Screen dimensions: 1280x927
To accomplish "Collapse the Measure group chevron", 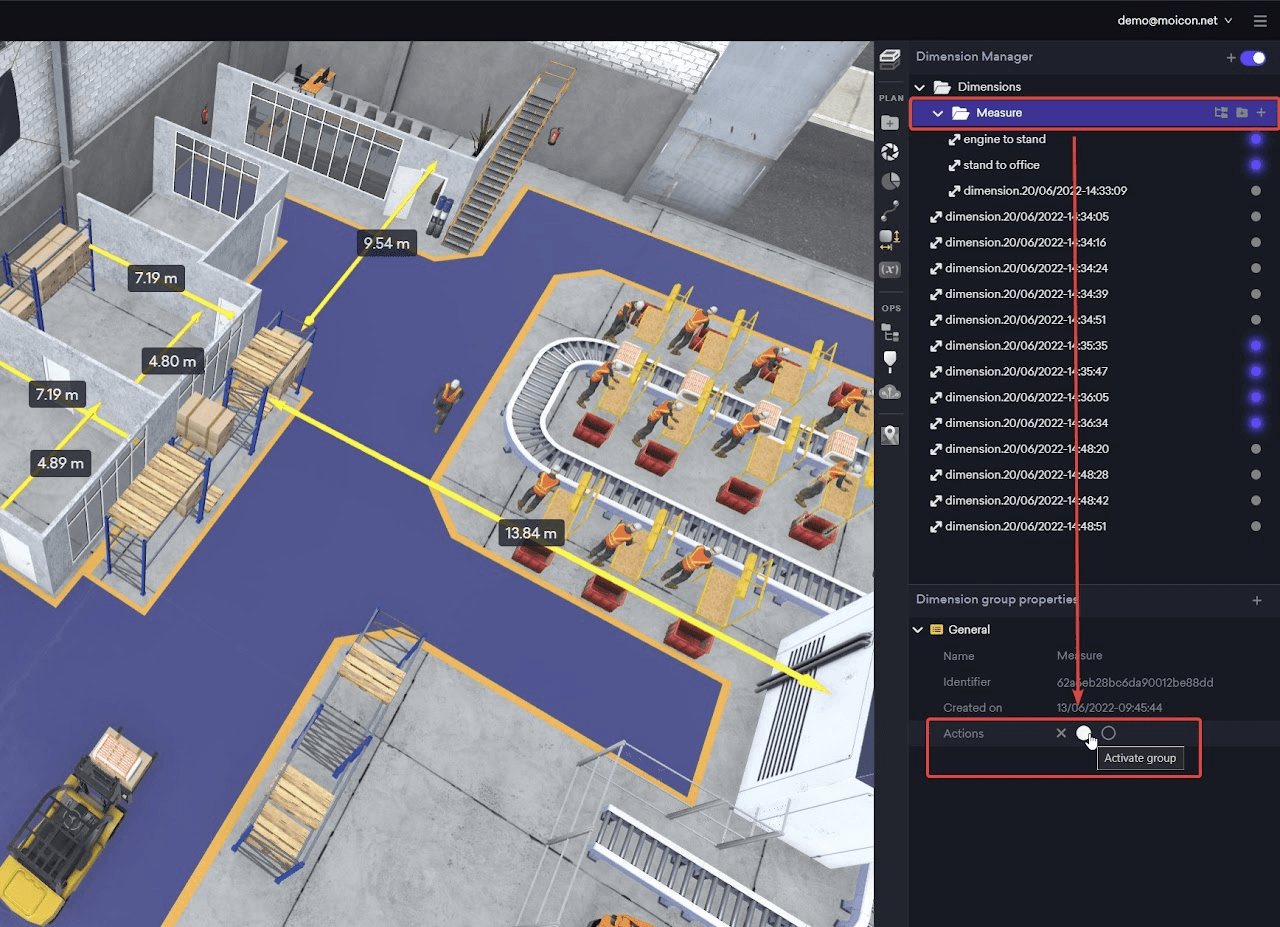I will click(938, 113).
